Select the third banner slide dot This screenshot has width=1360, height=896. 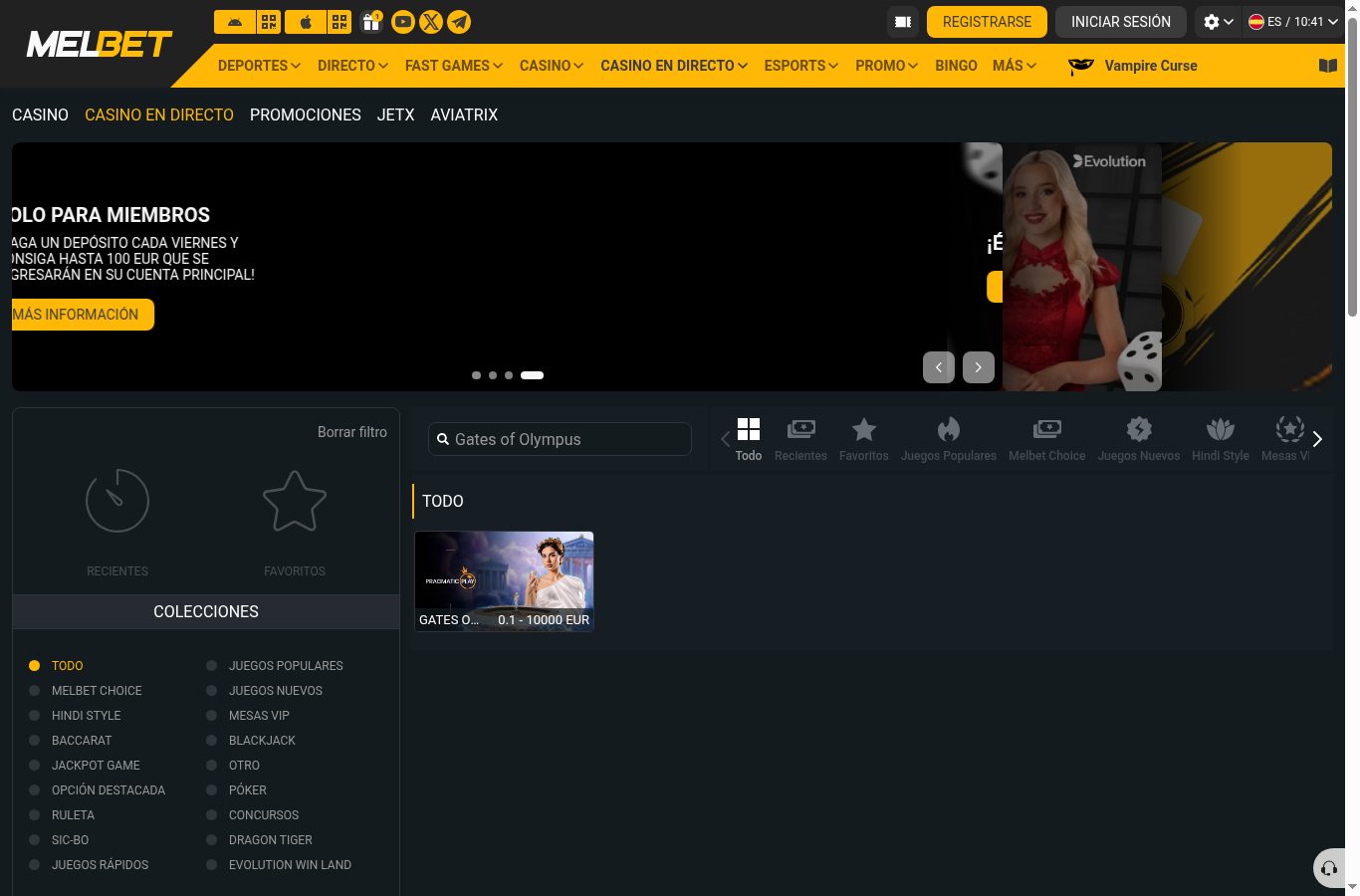(x=508, y=375)
